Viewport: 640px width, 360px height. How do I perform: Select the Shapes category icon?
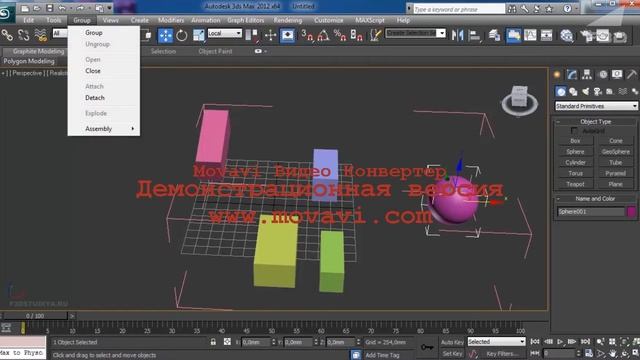(573, 91)
